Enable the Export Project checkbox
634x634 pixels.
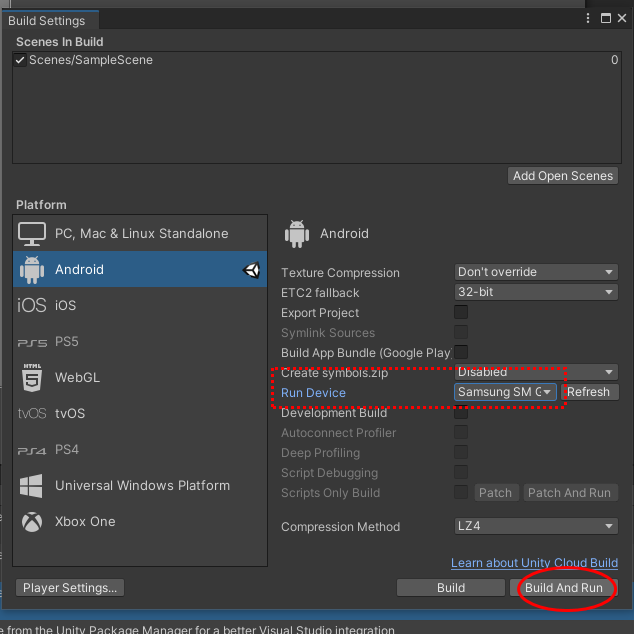click(x=461, y=312)
